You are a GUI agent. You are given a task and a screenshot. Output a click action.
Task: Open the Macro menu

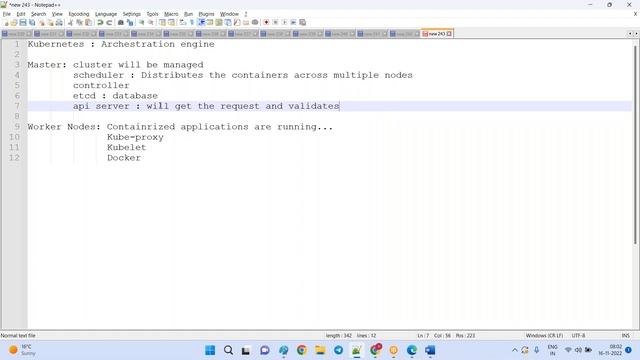171,14
